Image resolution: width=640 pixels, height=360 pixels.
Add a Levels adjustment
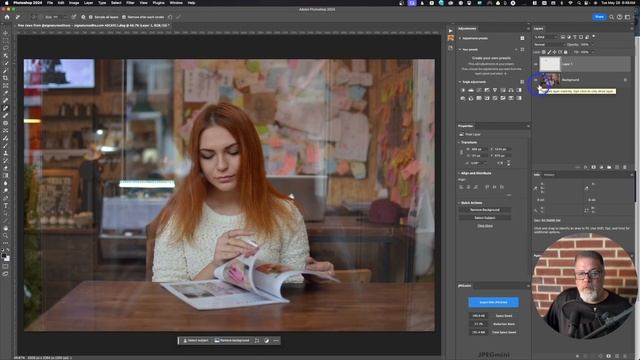[471, 90]
